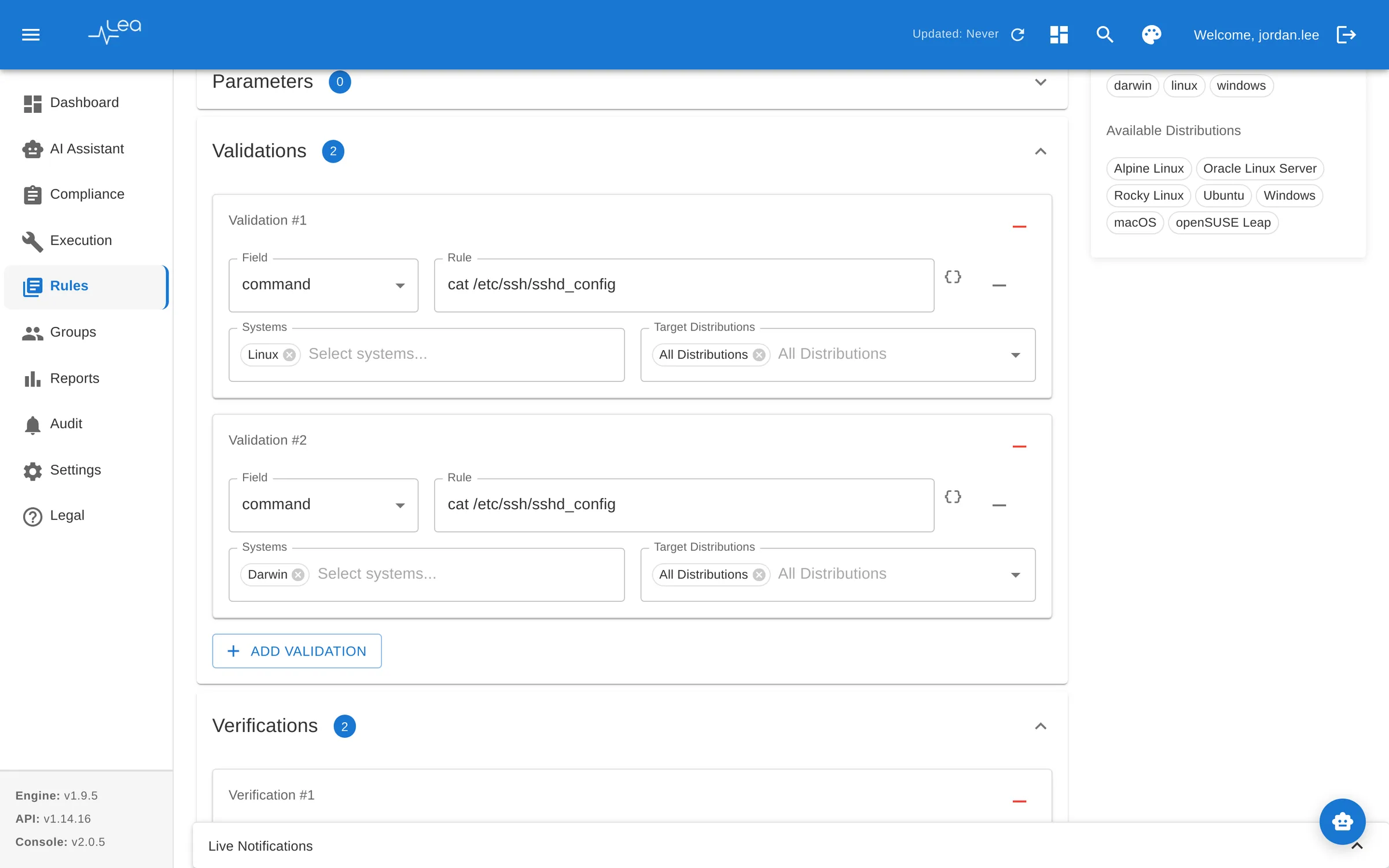The image size is (1389, 868).
Task: Open the hamburger navigation menu
Action: [31, 35]
